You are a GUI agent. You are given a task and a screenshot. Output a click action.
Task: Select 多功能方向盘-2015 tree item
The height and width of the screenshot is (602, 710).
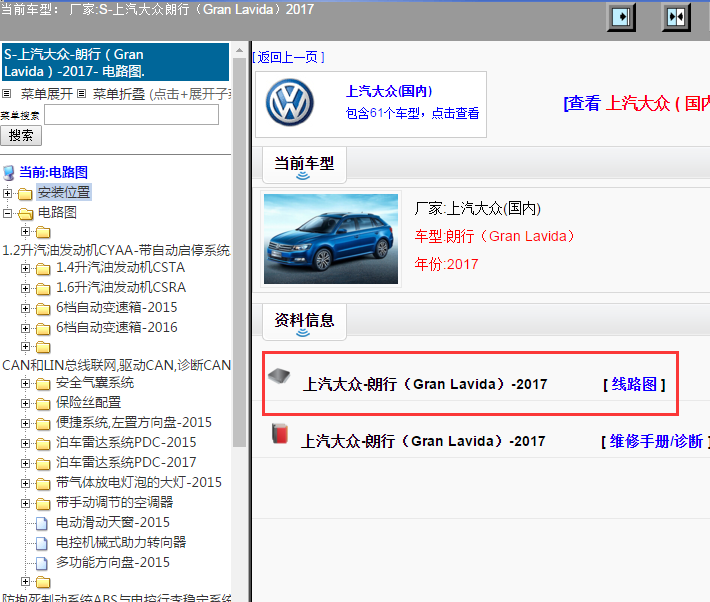[x=113, y=562]
